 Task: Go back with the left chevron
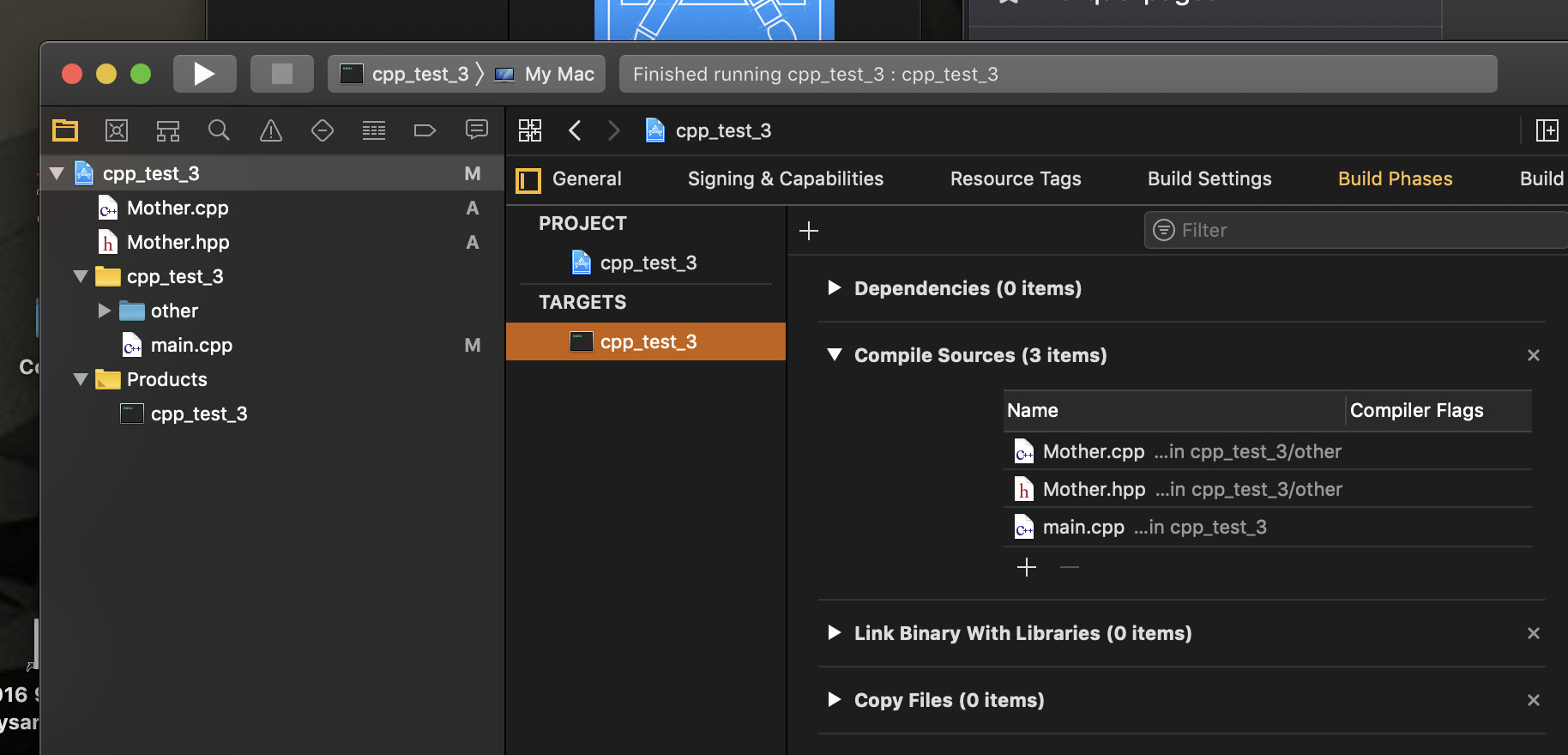coord(575,130)
